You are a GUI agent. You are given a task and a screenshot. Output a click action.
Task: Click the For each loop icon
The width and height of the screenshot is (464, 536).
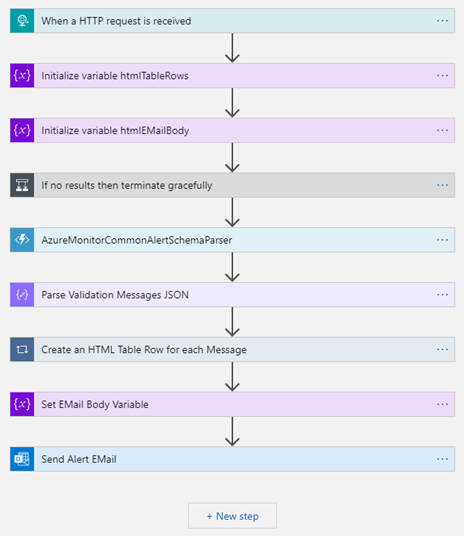(22, 349)
